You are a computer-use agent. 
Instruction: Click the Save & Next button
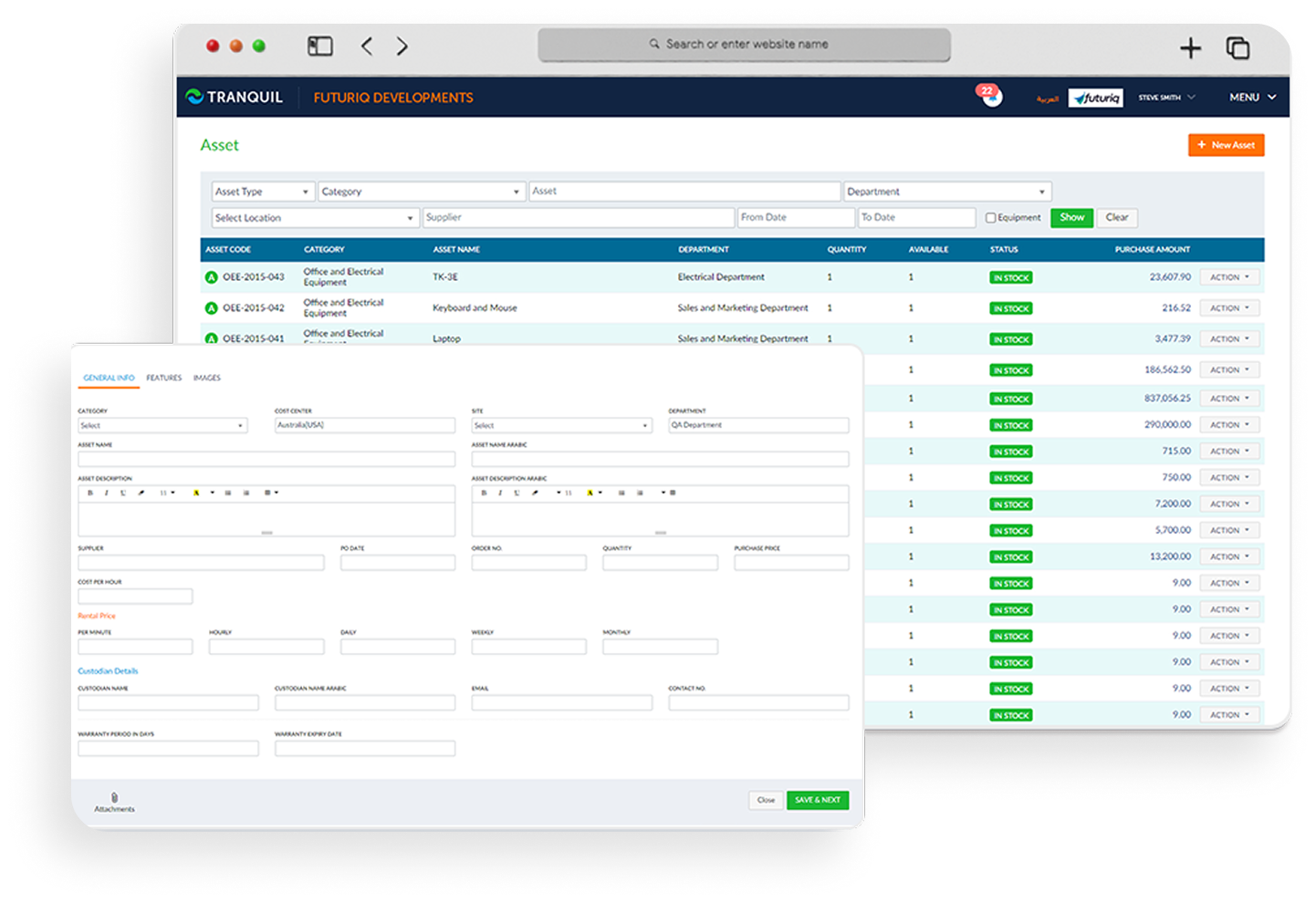[x=817, y=800]
